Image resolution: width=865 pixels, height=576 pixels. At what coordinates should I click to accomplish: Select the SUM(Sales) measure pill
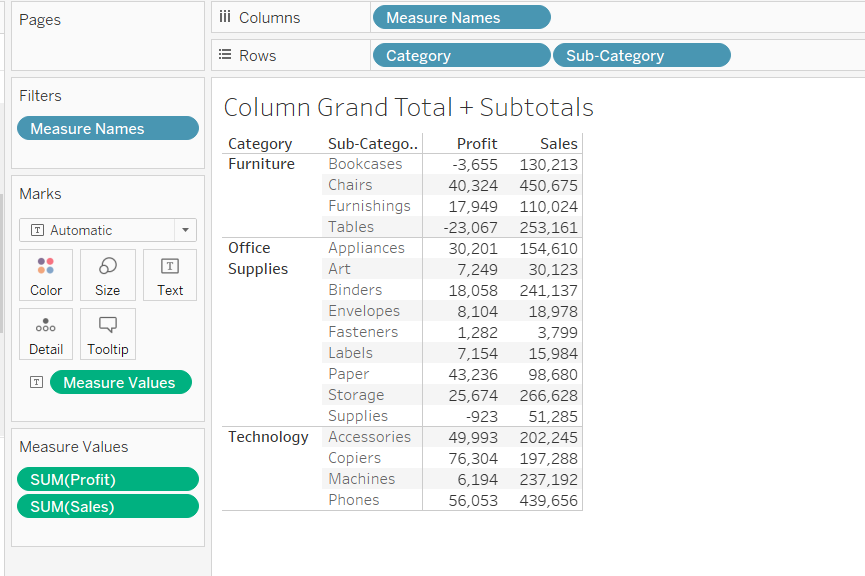pyautogui.click(x=108, y=506)
